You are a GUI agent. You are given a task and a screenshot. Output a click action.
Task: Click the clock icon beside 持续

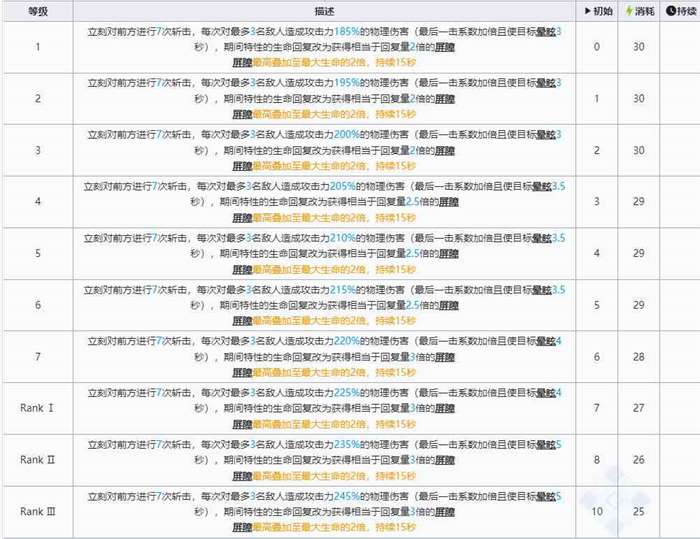point(671,11)
